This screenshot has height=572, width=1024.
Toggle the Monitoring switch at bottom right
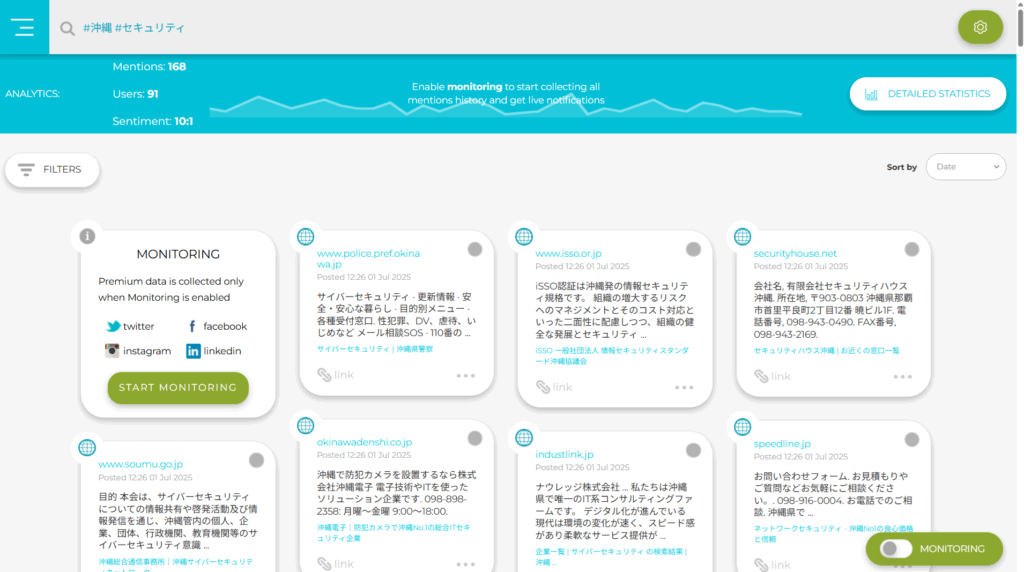[895, 548]
